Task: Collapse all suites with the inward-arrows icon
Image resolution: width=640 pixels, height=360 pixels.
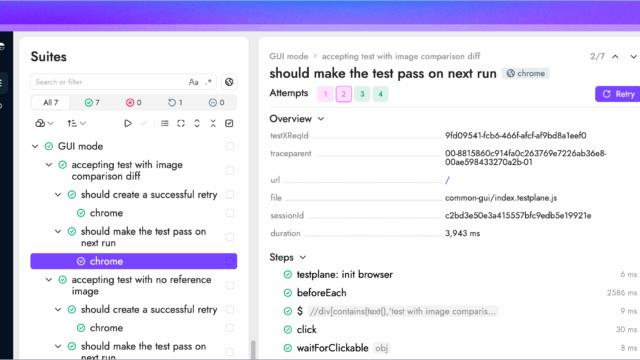Action: [213, 123]
